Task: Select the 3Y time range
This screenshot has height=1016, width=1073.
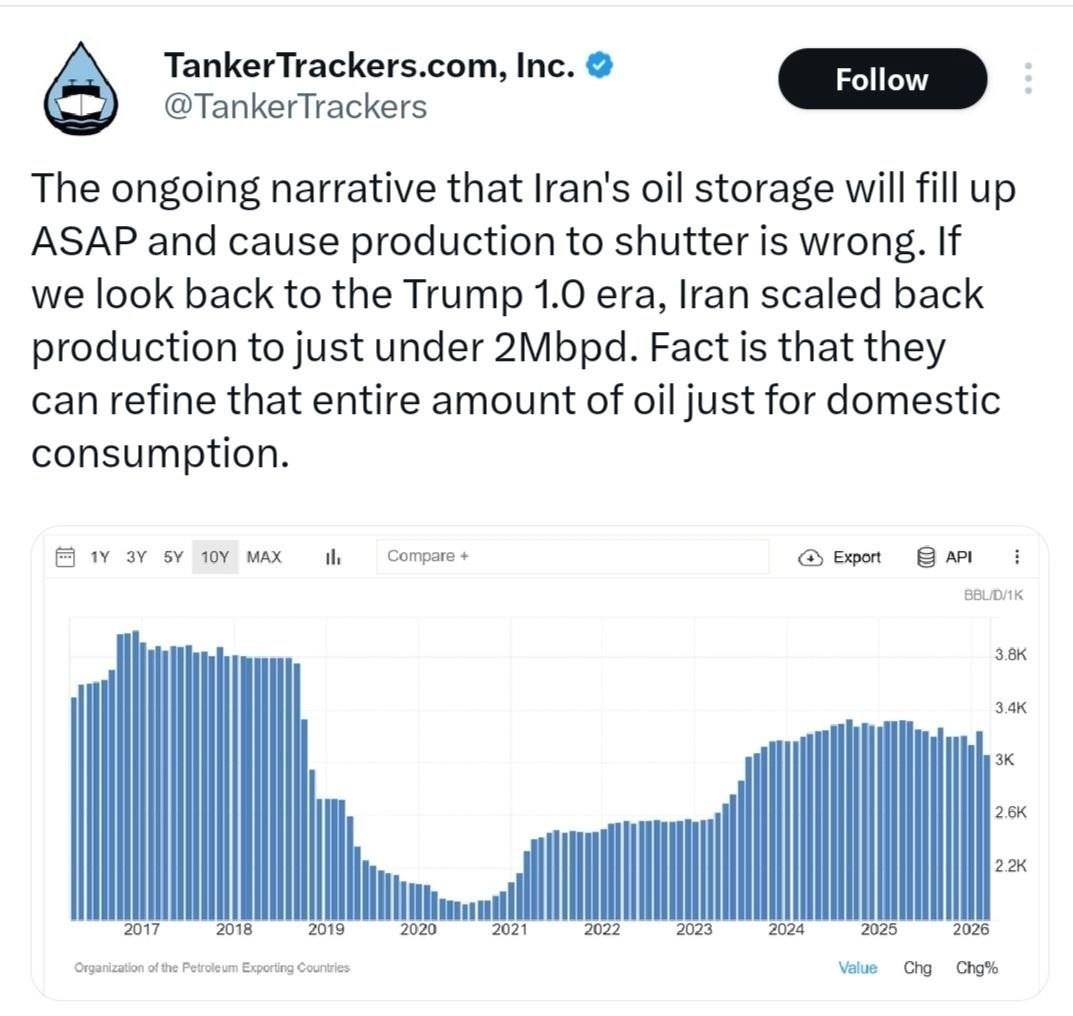Action: tap(136, 557)
